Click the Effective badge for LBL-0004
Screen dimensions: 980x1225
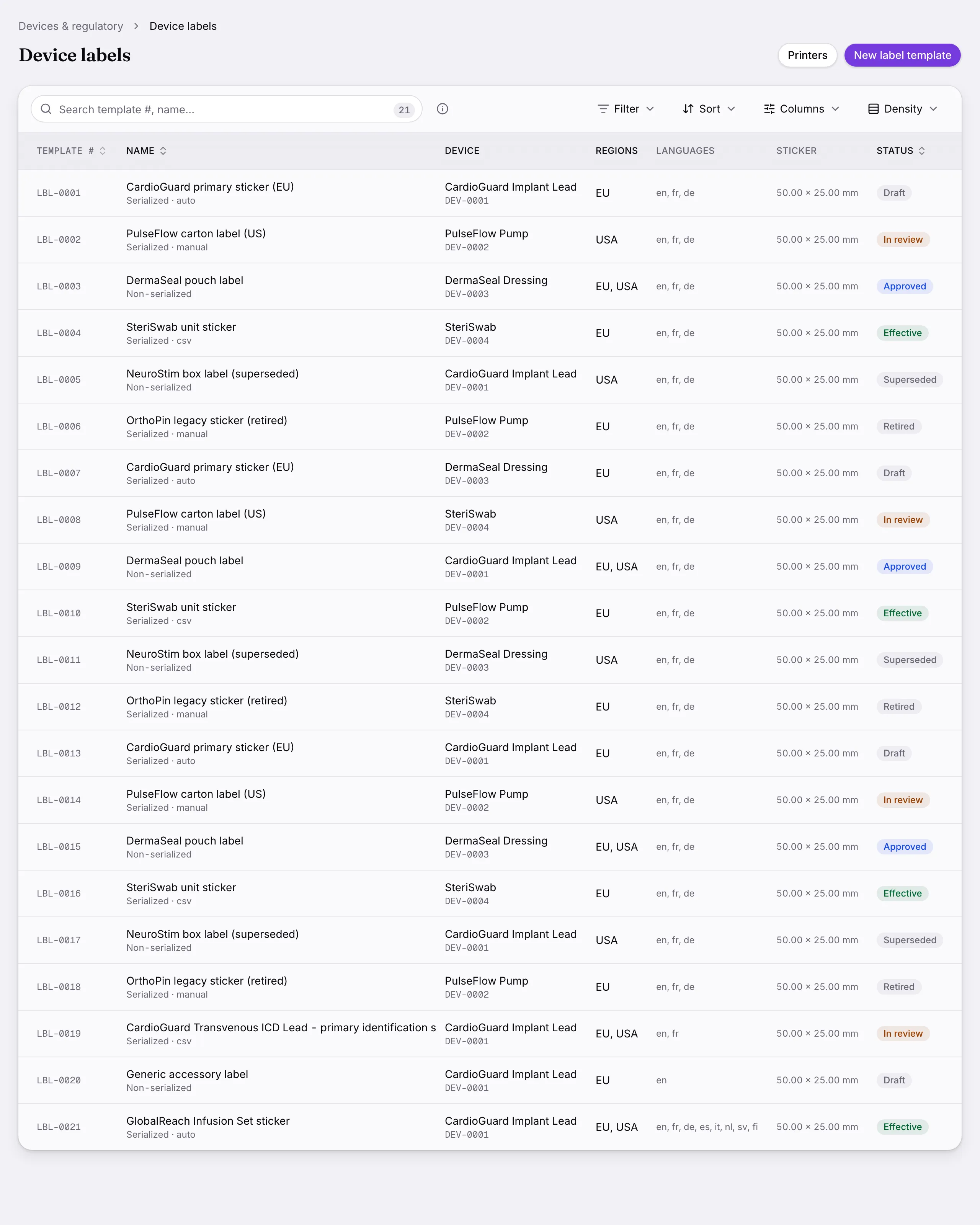pyautogui.click(x=902, y=333)
